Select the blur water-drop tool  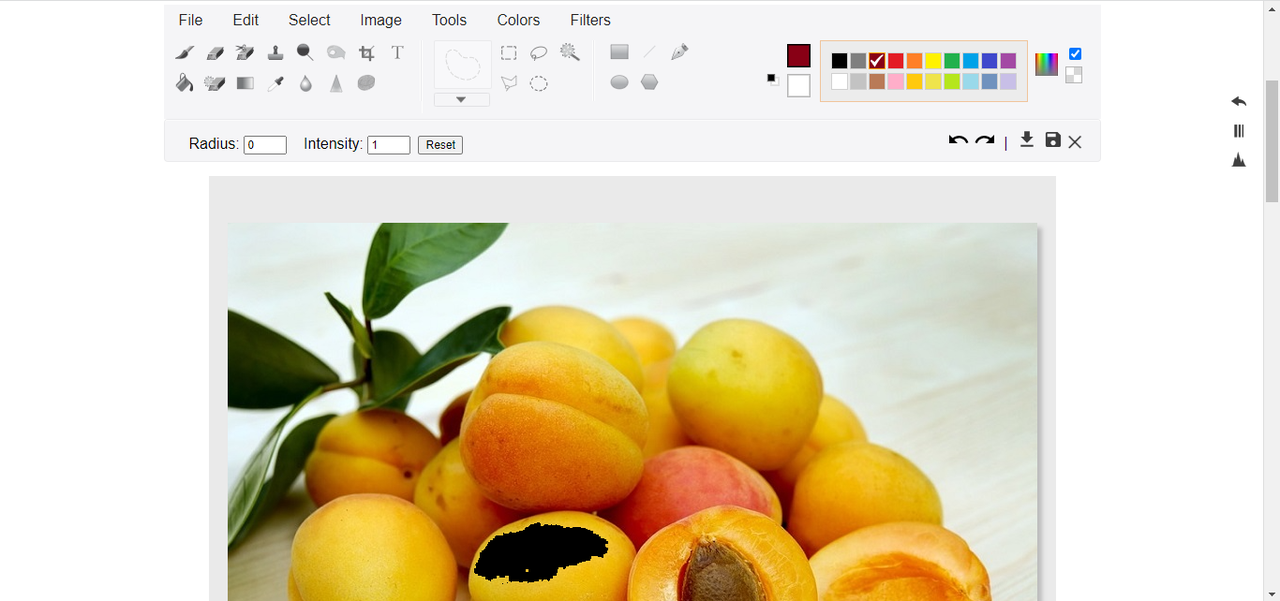[305, 83]
